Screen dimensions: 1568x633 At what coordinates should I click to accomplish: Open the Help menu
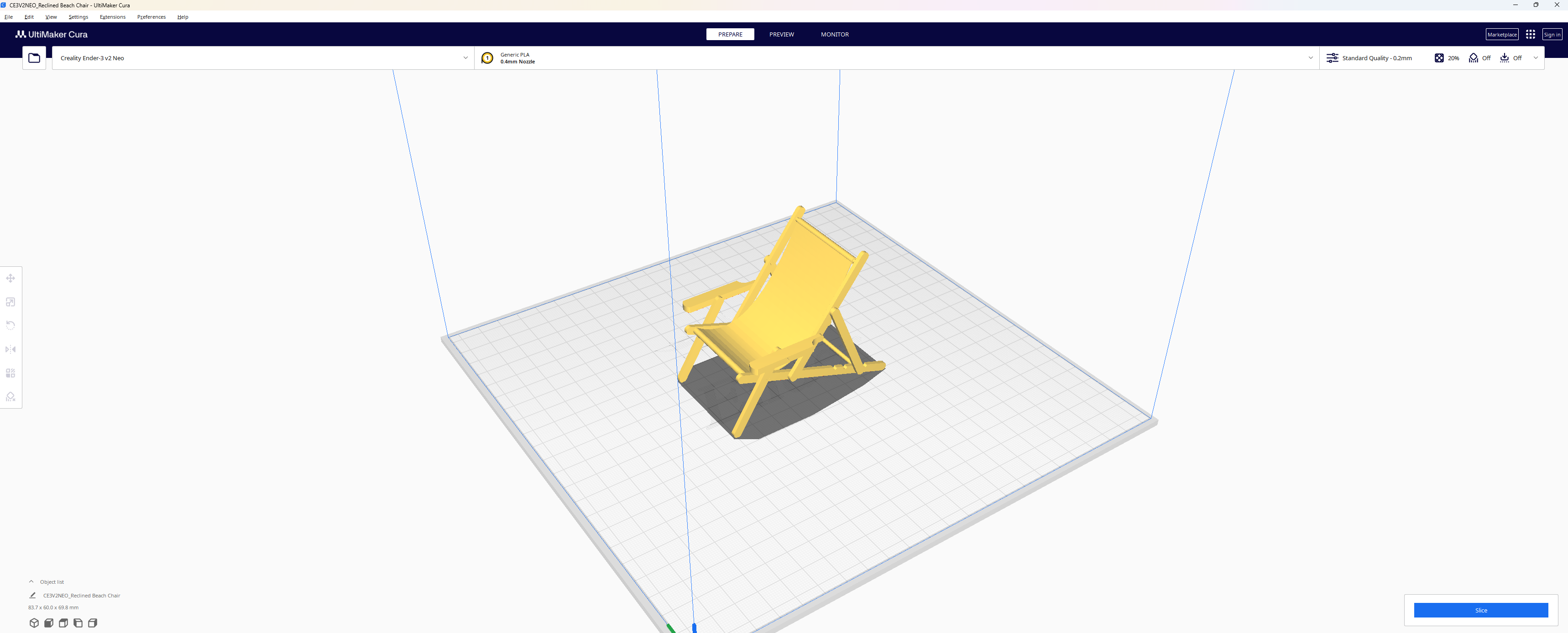coord(183,17)
